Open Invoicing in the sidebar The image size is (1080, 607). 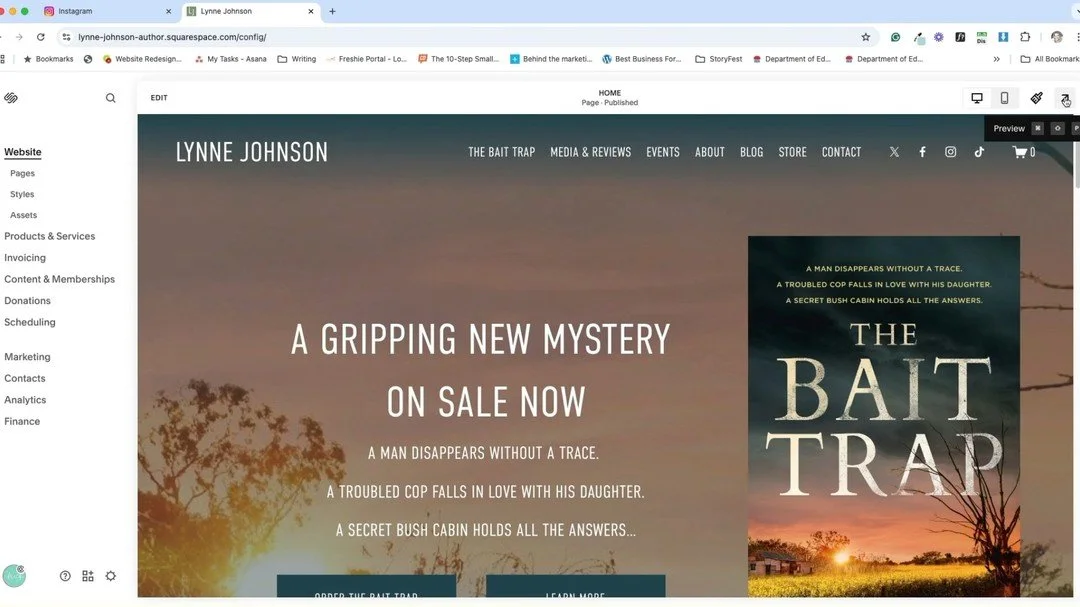pos(25,258)
